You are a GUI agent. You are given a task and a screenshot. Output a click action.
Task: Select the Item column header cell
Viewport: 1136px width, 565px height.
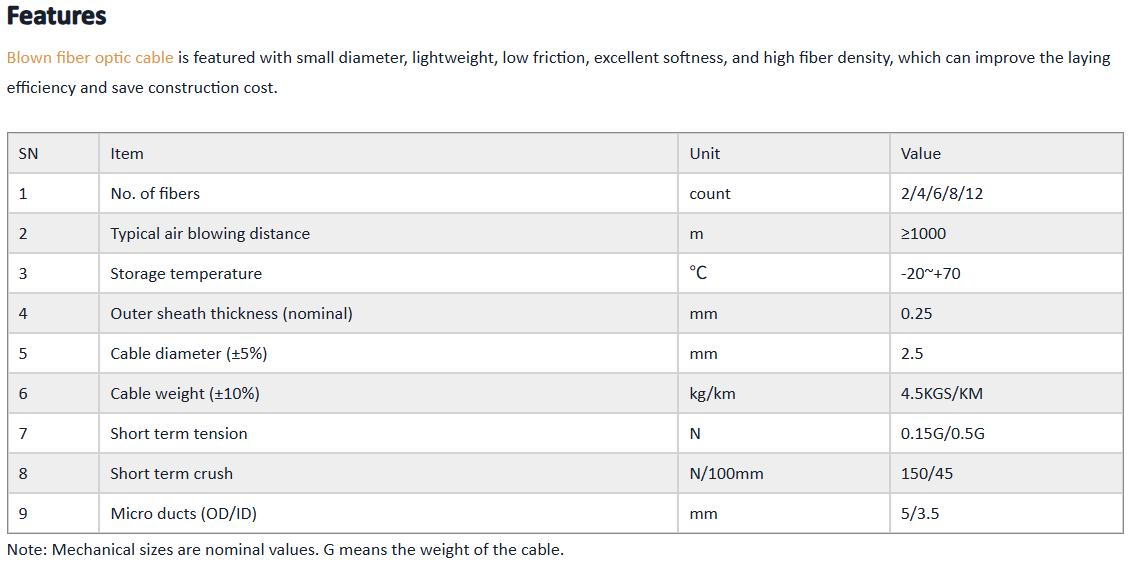(x=388, y=154)
